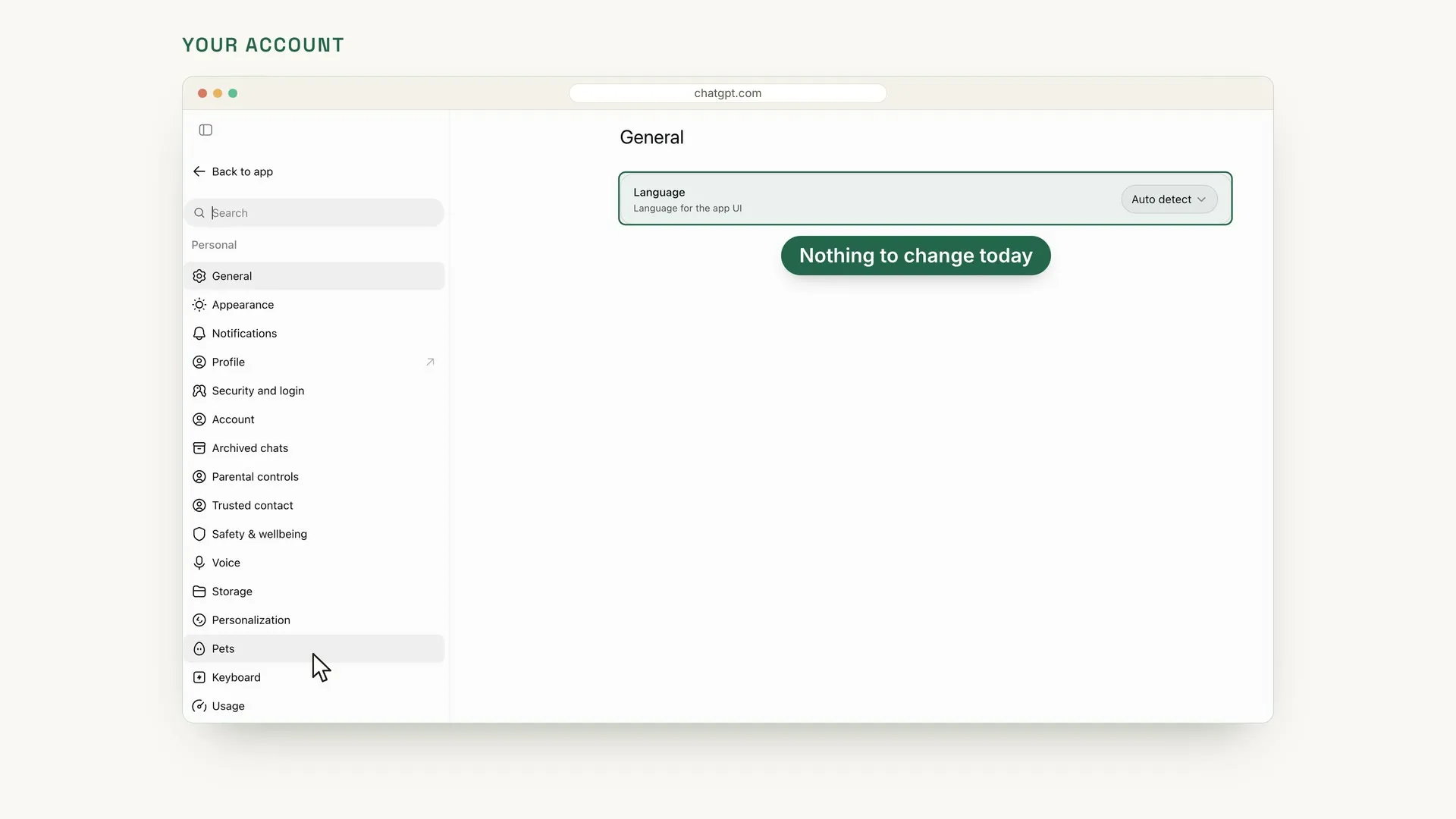Click the Trusted contact person icon
The height and width of the screenshot is (819, 1456).
199,506
